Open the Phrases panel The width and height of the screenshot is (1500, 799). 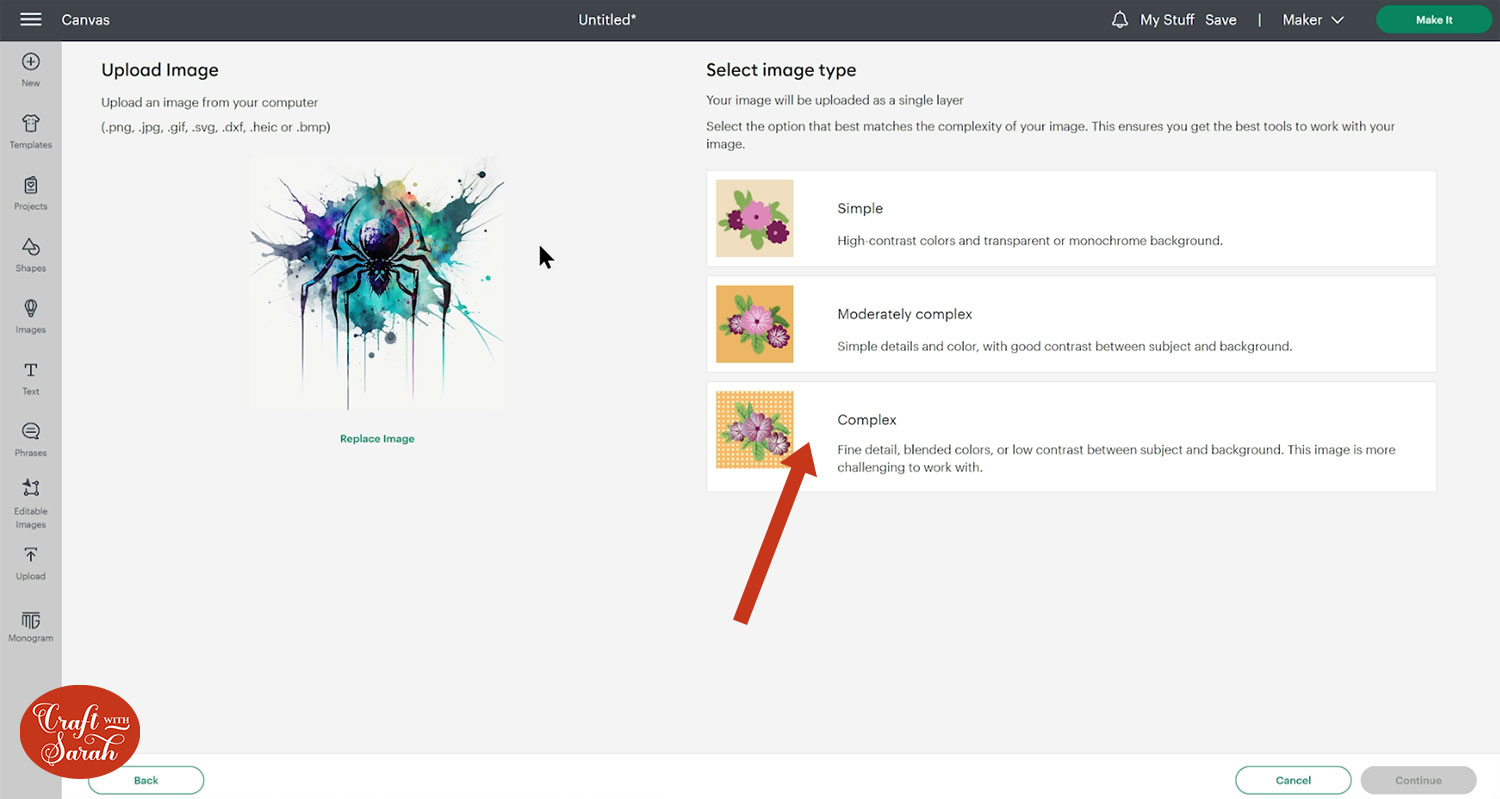31,439
